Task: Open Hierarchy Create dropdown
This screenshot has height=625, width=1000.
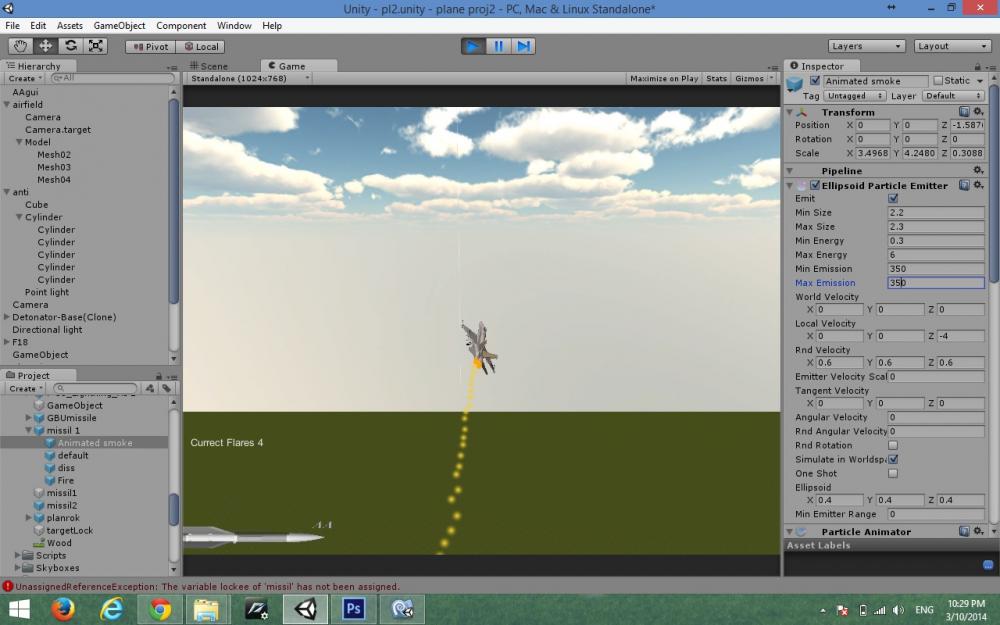Action: [25, 78]
